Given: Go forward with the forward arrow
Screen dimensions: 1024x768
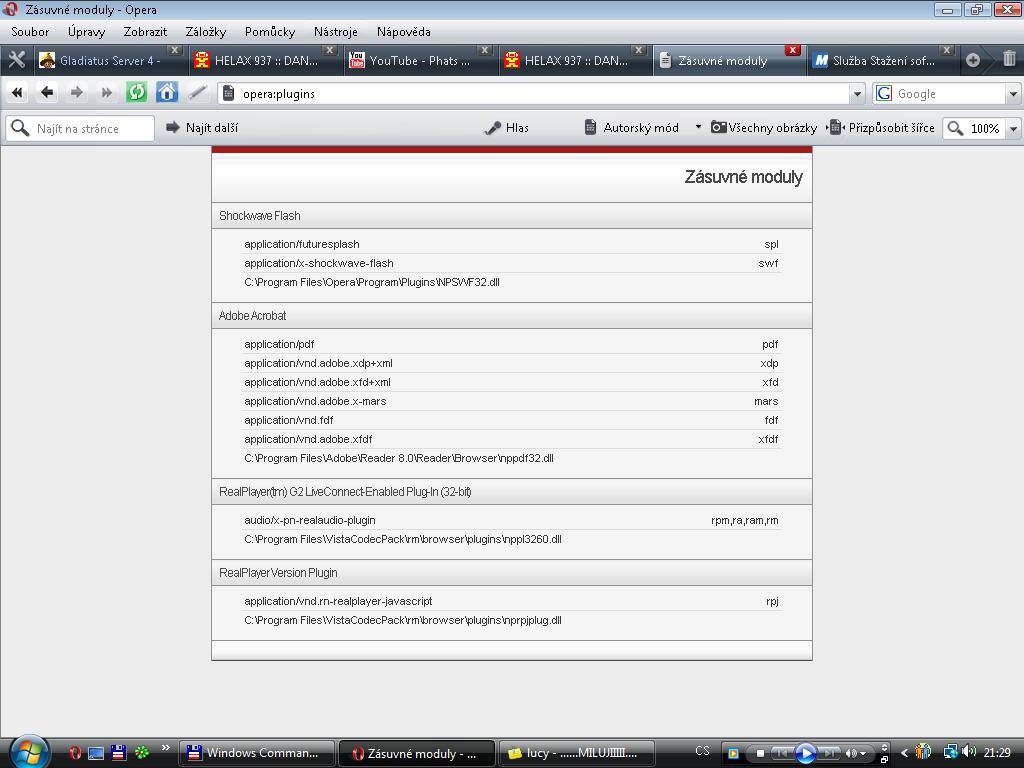Looking at the screenshot, I should (x=76, y=93).
